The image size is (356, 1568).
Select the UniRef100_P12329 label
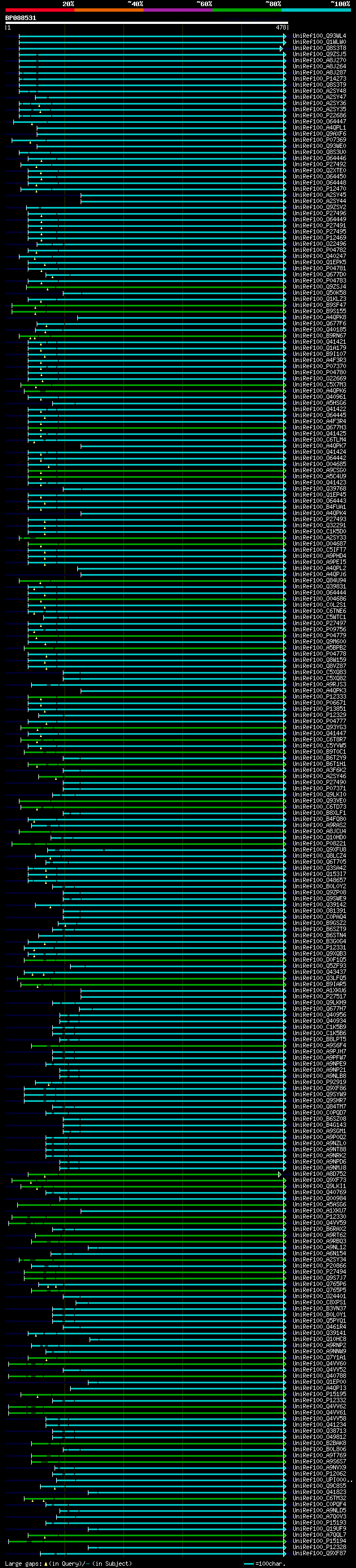tap(319, 715)
